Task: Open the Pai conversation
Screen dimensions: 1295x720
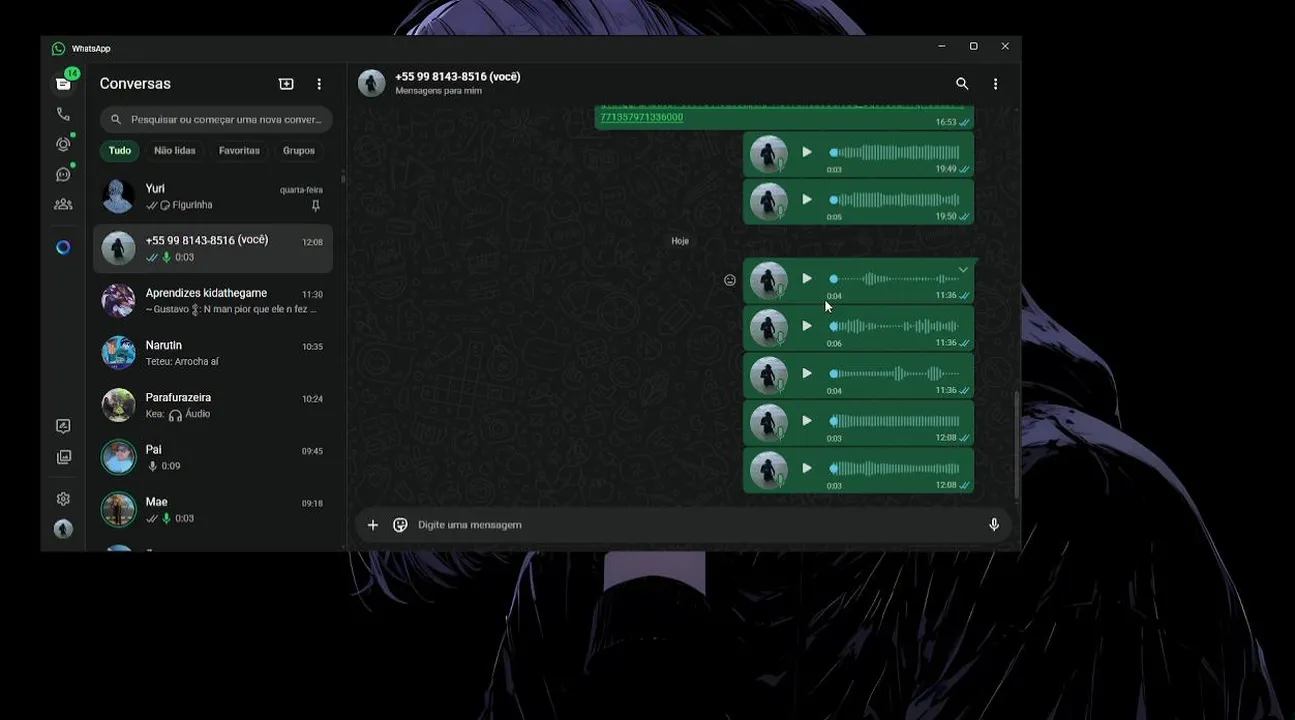Action: 213,457
